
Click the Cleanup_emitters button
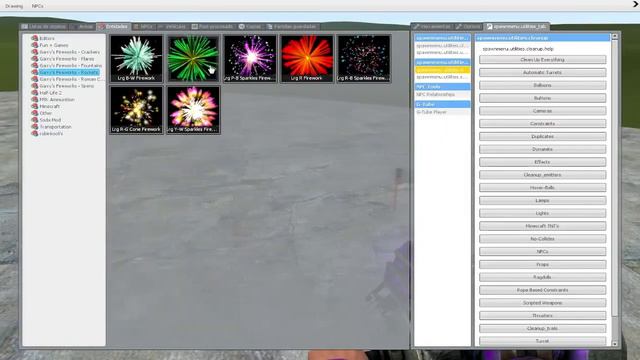click(x=542, y=175)
